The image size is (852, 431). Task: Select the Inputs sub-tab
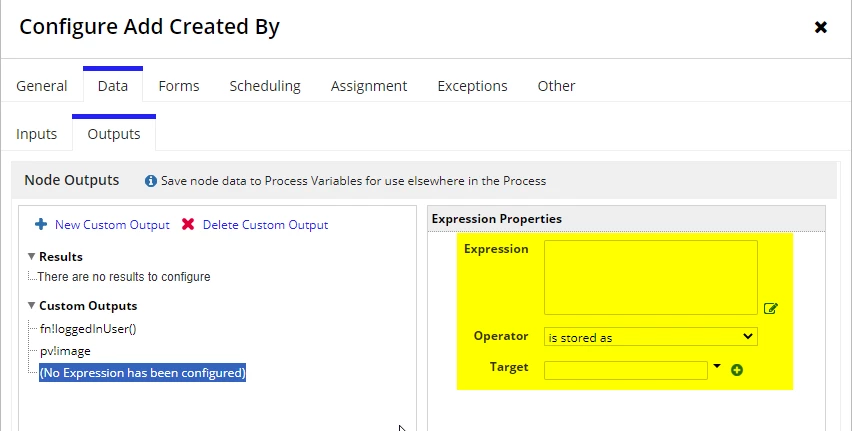(x=36, y=134)
